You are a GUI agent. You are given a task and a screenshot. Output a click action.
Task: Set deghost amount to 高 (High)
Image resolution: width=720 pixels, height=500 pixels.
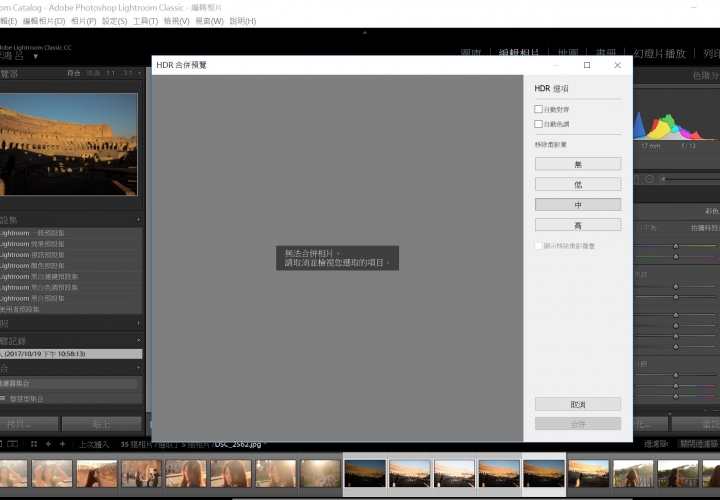577,225
